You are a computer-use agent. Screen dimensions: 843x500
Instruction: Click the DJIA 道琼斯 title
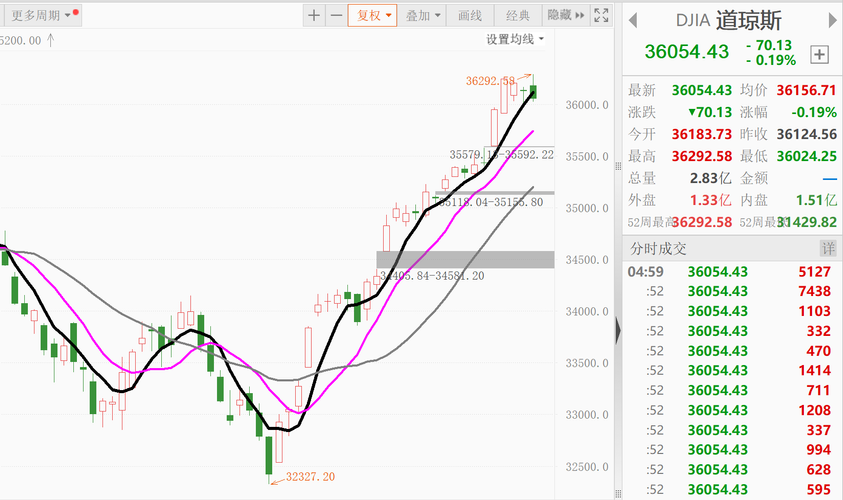tap(728, 21)
